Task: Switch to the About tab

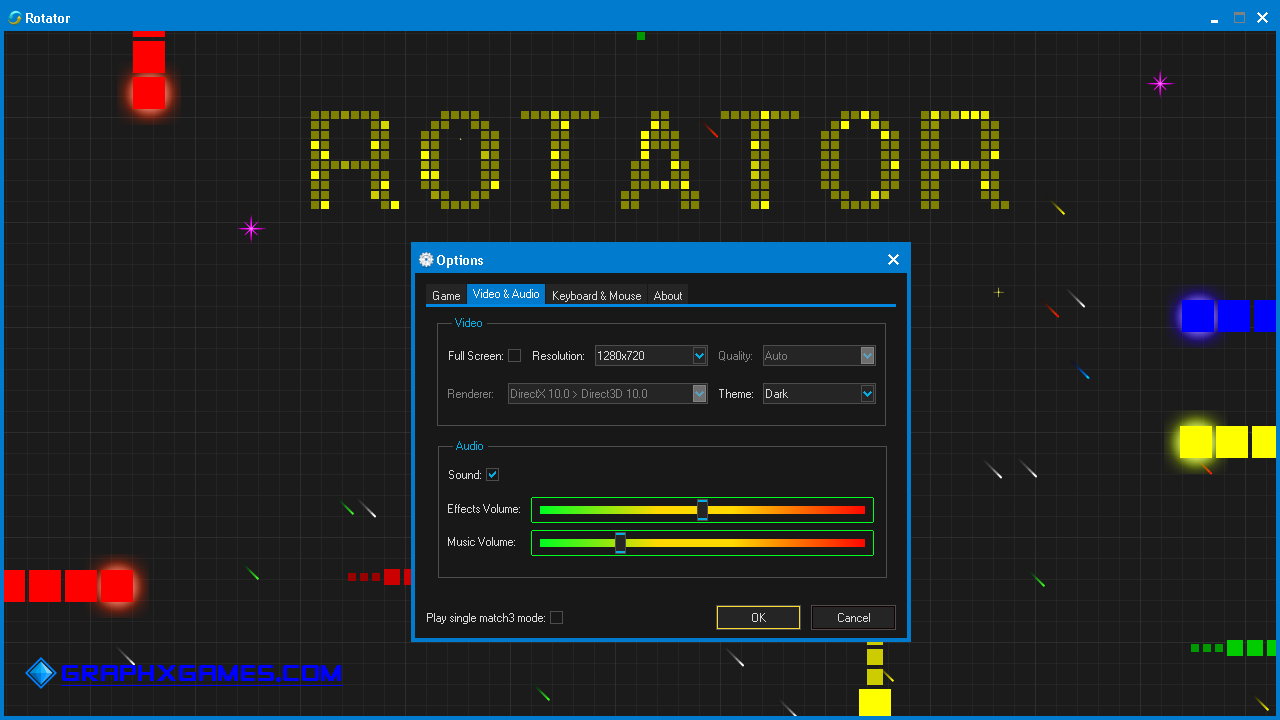Action: coord(667,296)
